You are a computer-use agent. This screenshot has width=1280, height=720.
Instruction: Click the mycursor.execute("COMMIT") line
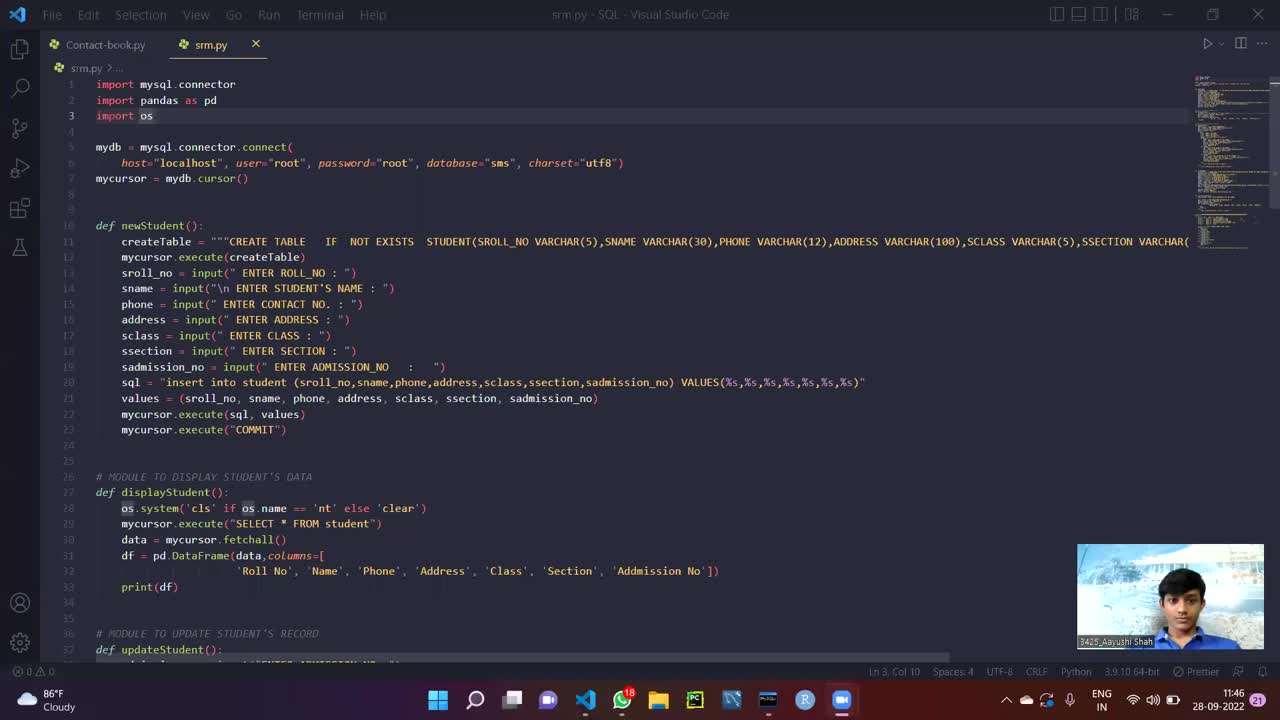point(204,430)
